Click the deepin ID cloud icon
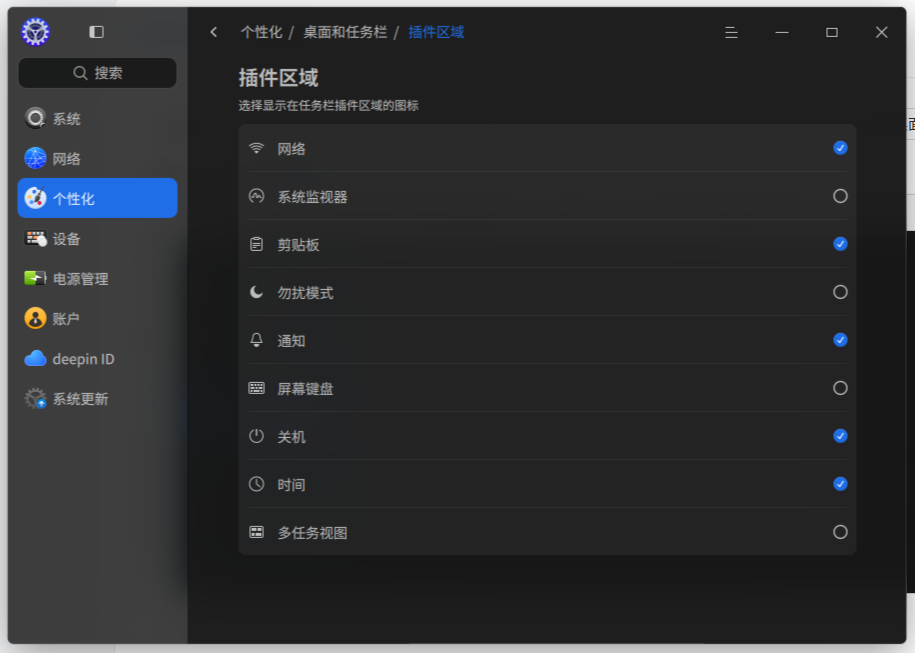This screenshot has width=915, height=653. [35, 358]
